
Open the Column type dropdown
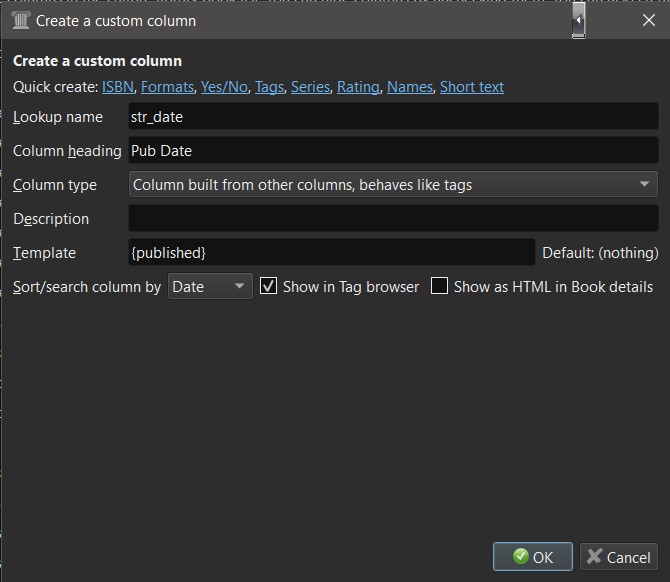pos(393,185)
